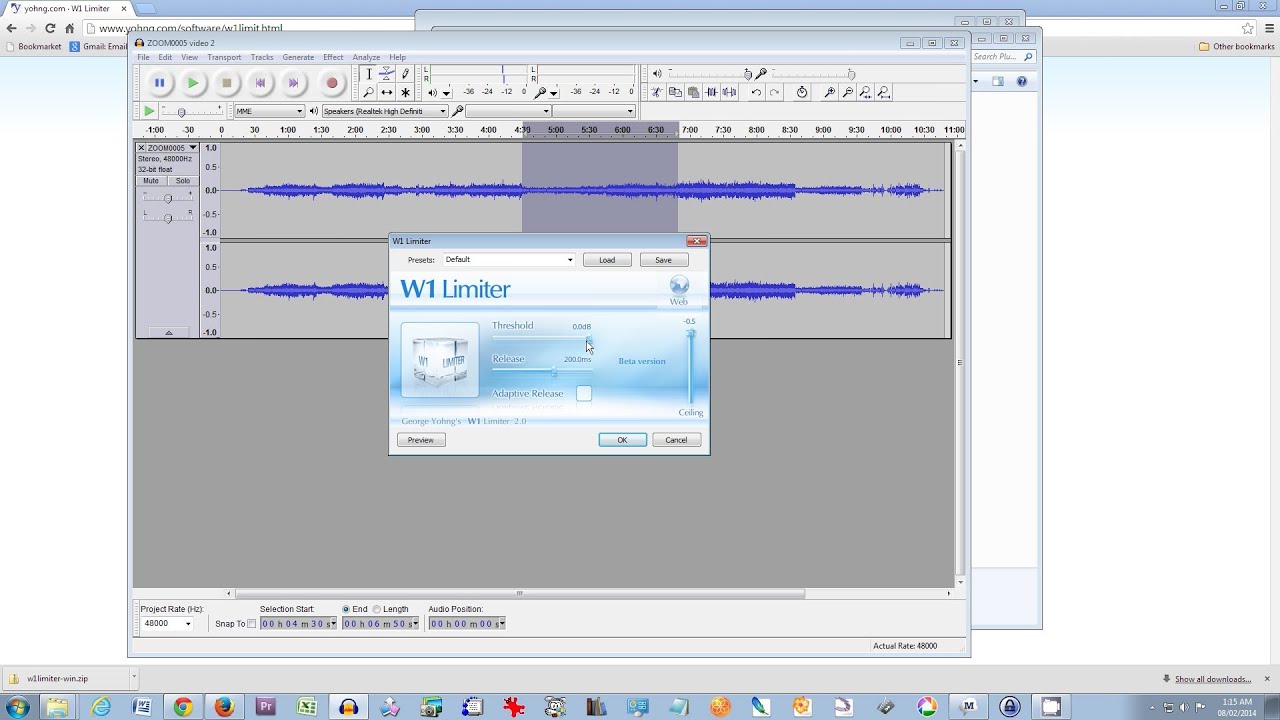The image size is (1280, 720).
Task: Stop playback with the Stop button
Action: (227, 83)
